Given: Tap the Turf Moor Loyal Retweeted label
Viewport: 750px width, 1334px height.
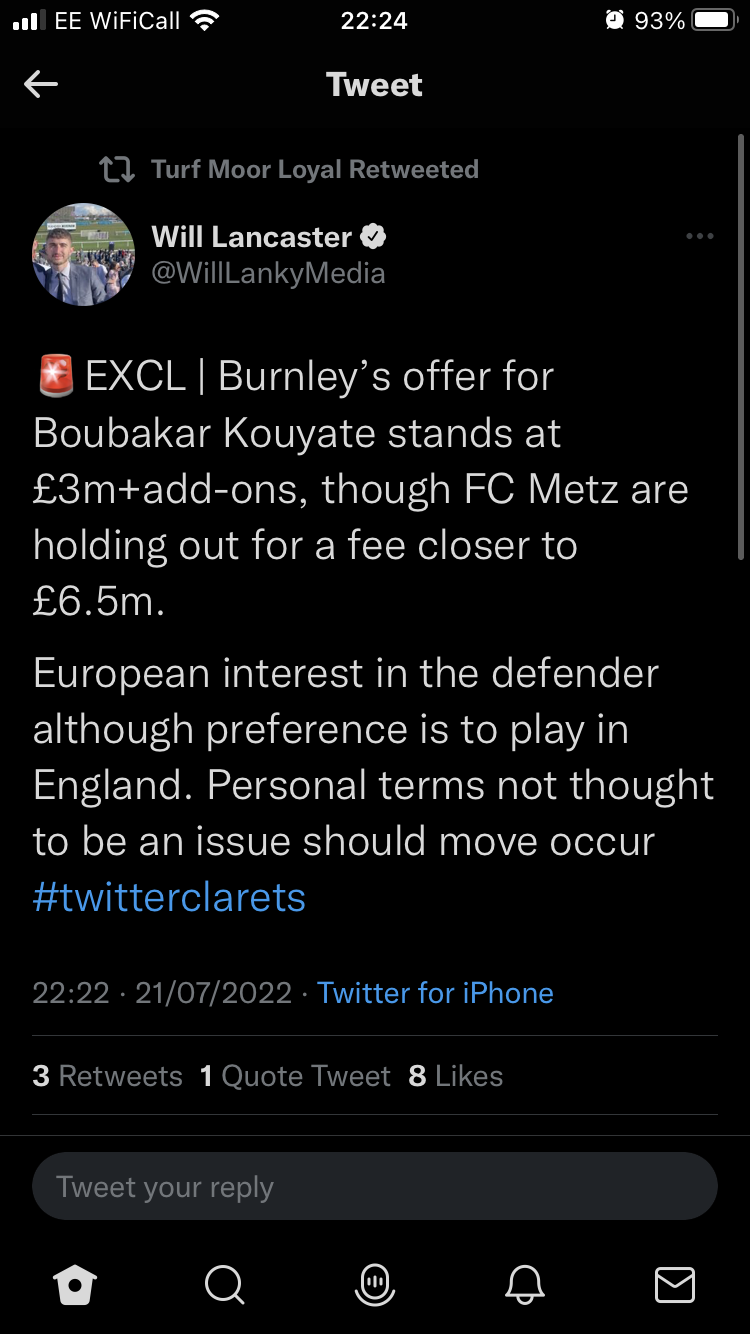Looking at the screenshot, I should 314,170.
